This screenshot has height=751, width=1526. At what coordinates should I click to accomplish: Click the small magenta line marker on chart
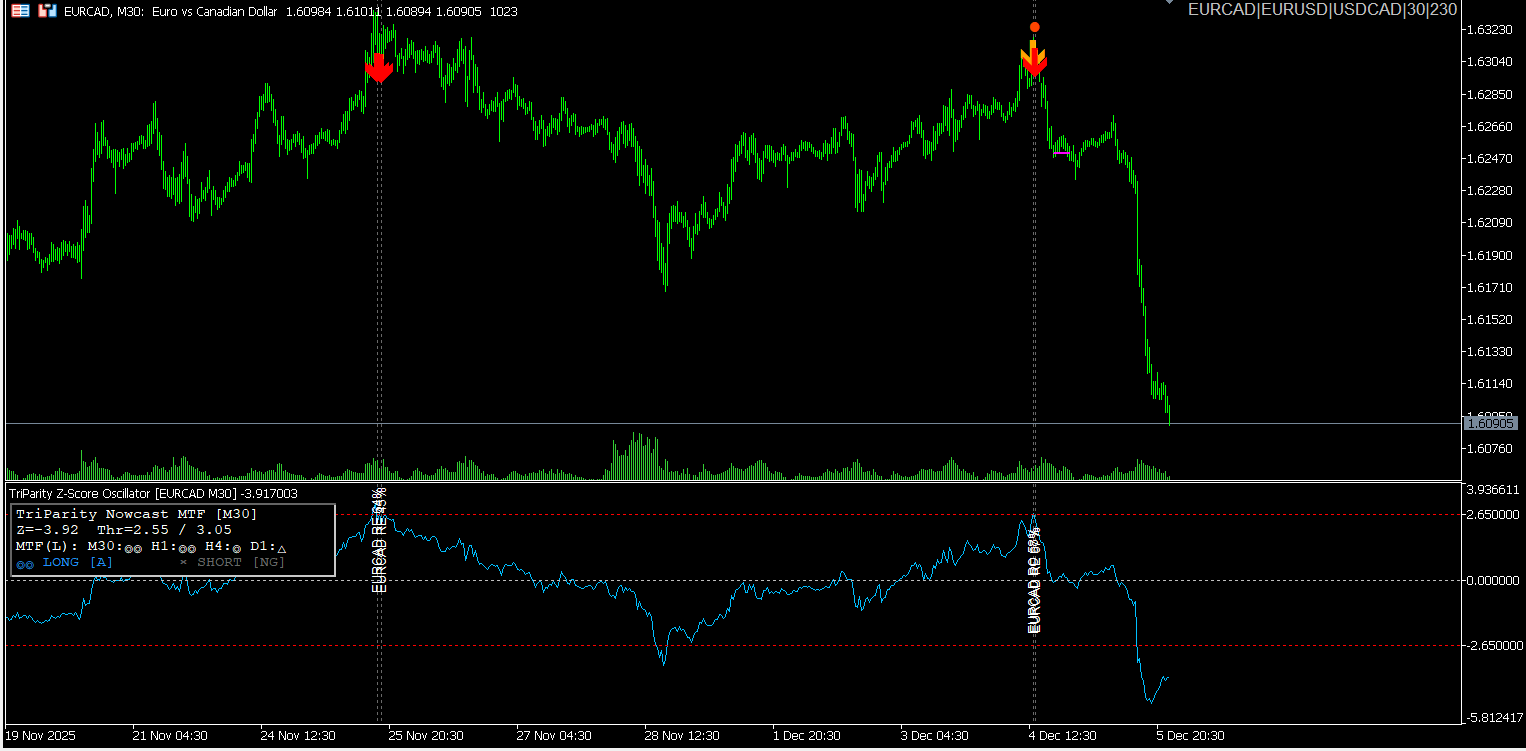pyautogui.click(x=1062, y=153)
